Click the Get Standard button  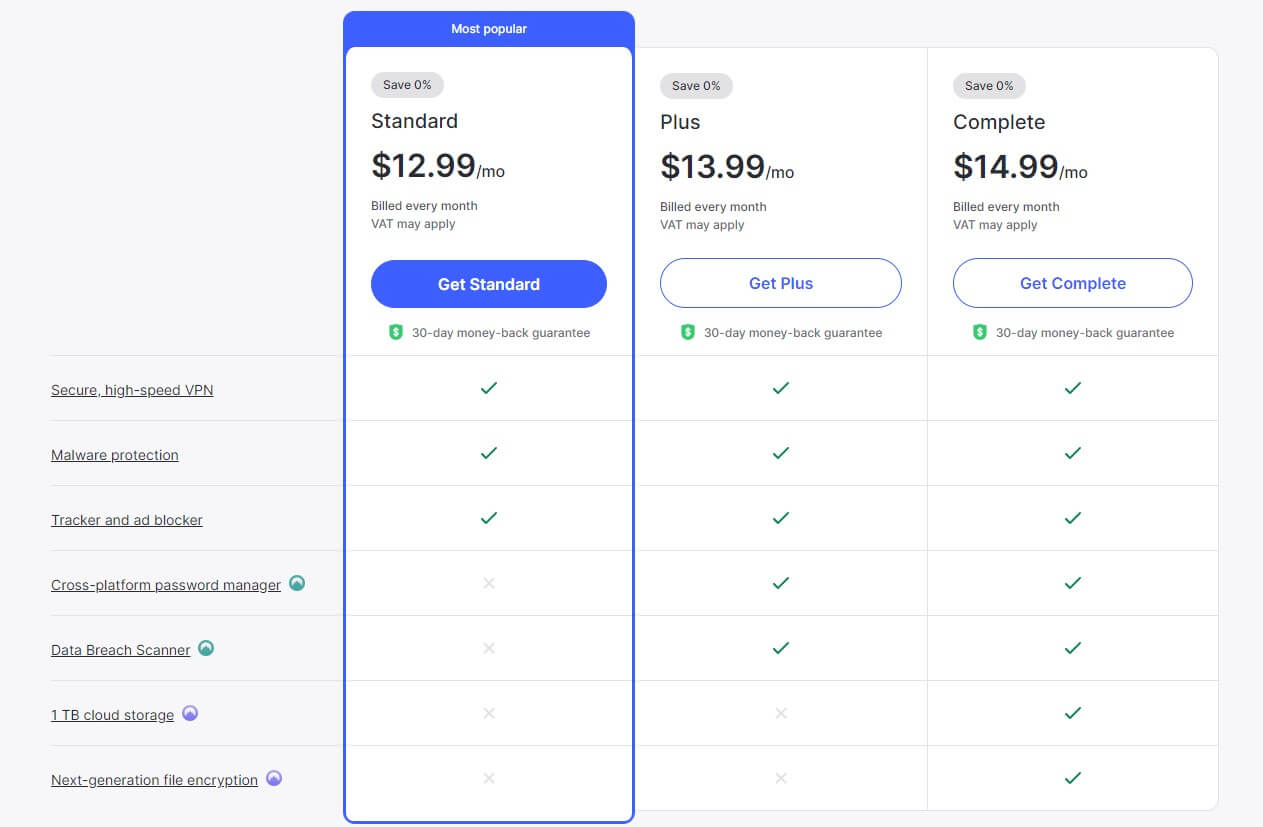[489, 284]
